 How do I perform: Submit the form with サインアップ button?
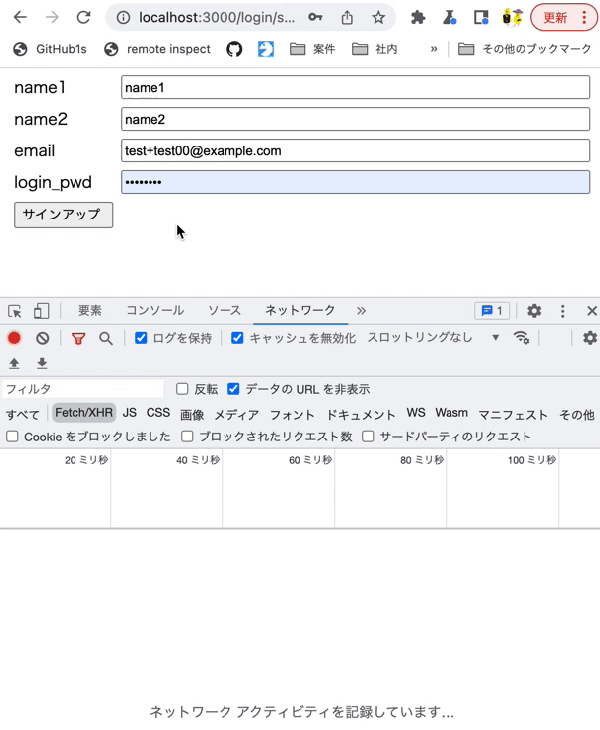[63, 215]
